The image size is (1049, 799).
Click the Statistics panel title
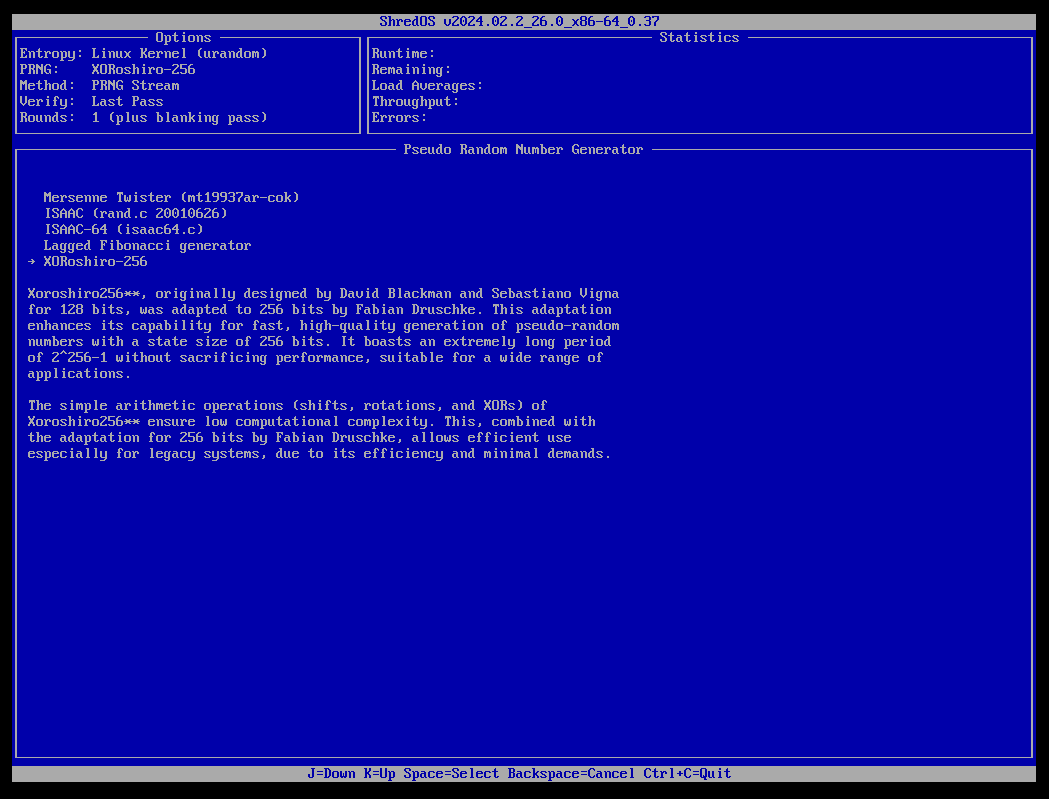[x=699, y=37]
